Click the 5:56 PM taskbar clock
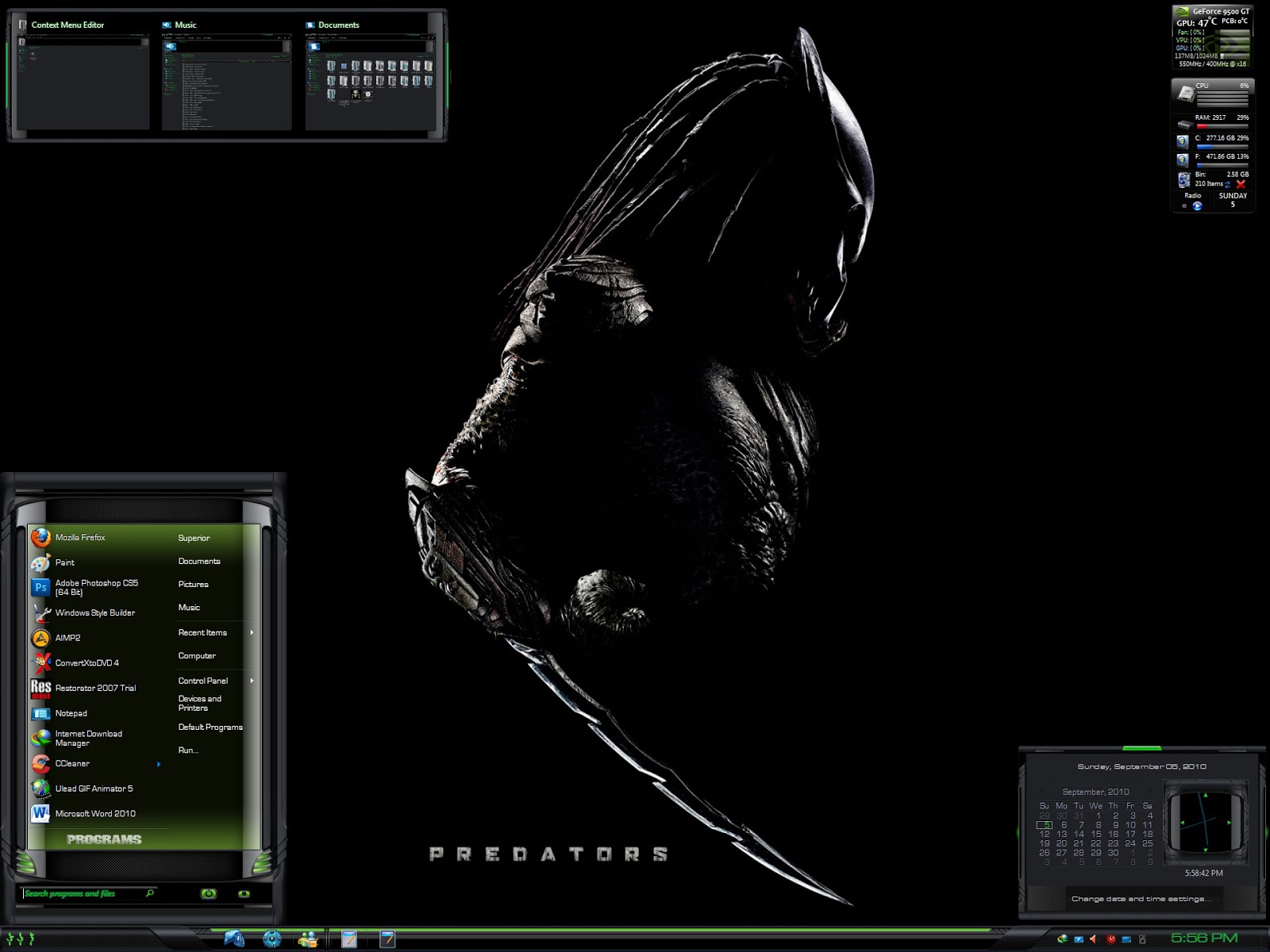The image size is (1270, 952). point(1204,939)
